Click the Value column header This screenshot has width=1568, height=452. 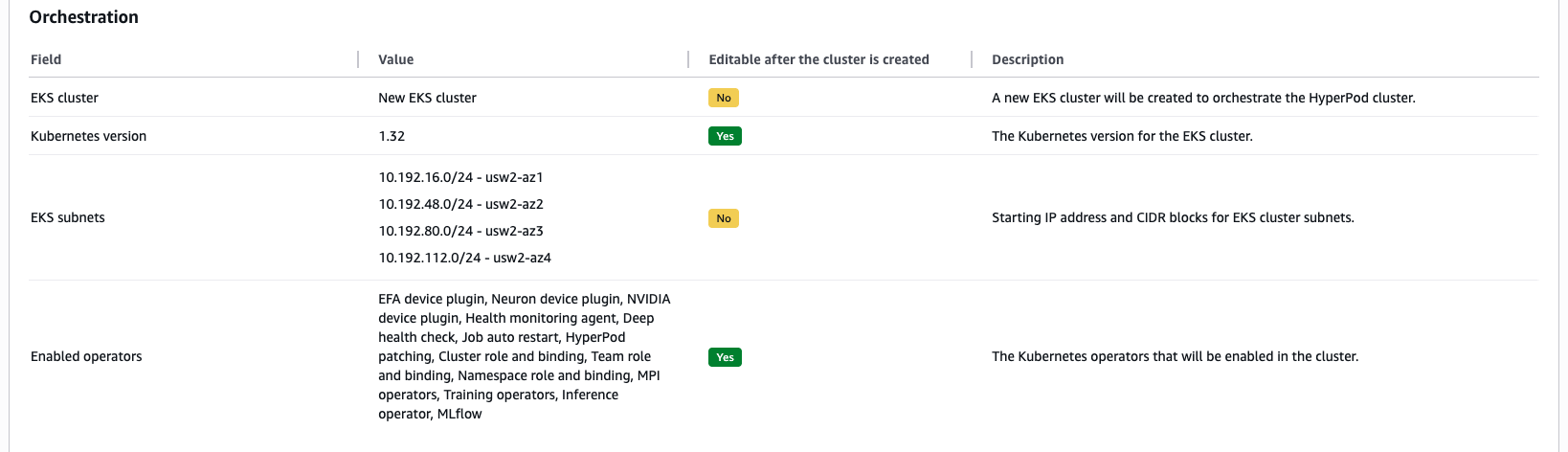coord(396,59)
